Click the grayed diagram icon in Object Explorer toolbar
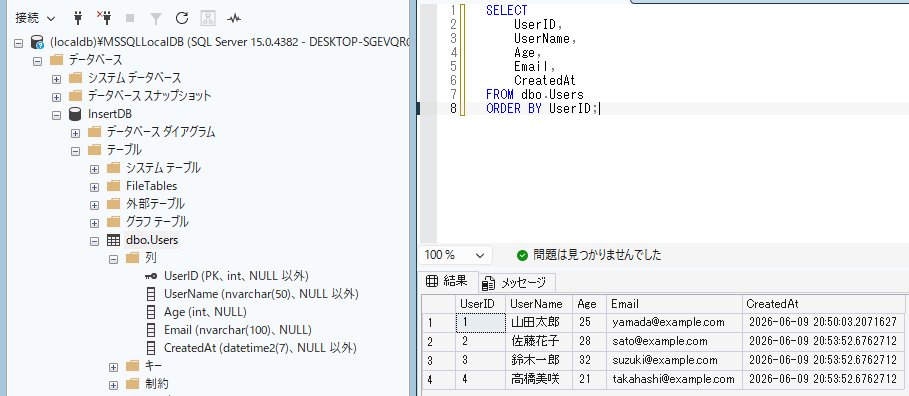Image resolution: width=909 pixels, height=396 pixels. [208, 19]
